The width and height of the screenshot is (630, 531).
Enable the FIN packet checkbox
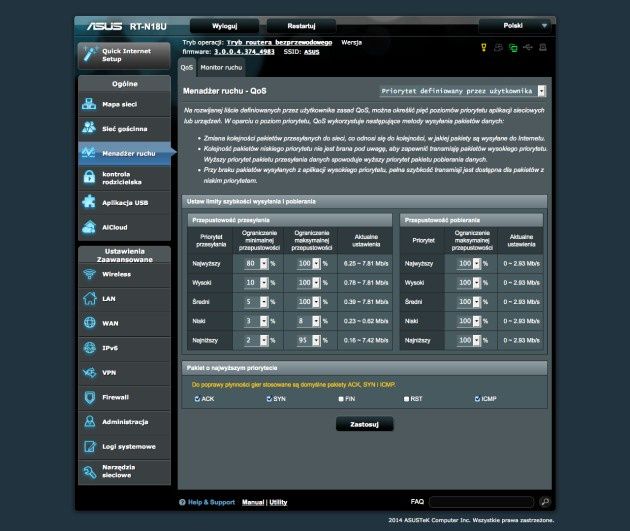point(341,399)
